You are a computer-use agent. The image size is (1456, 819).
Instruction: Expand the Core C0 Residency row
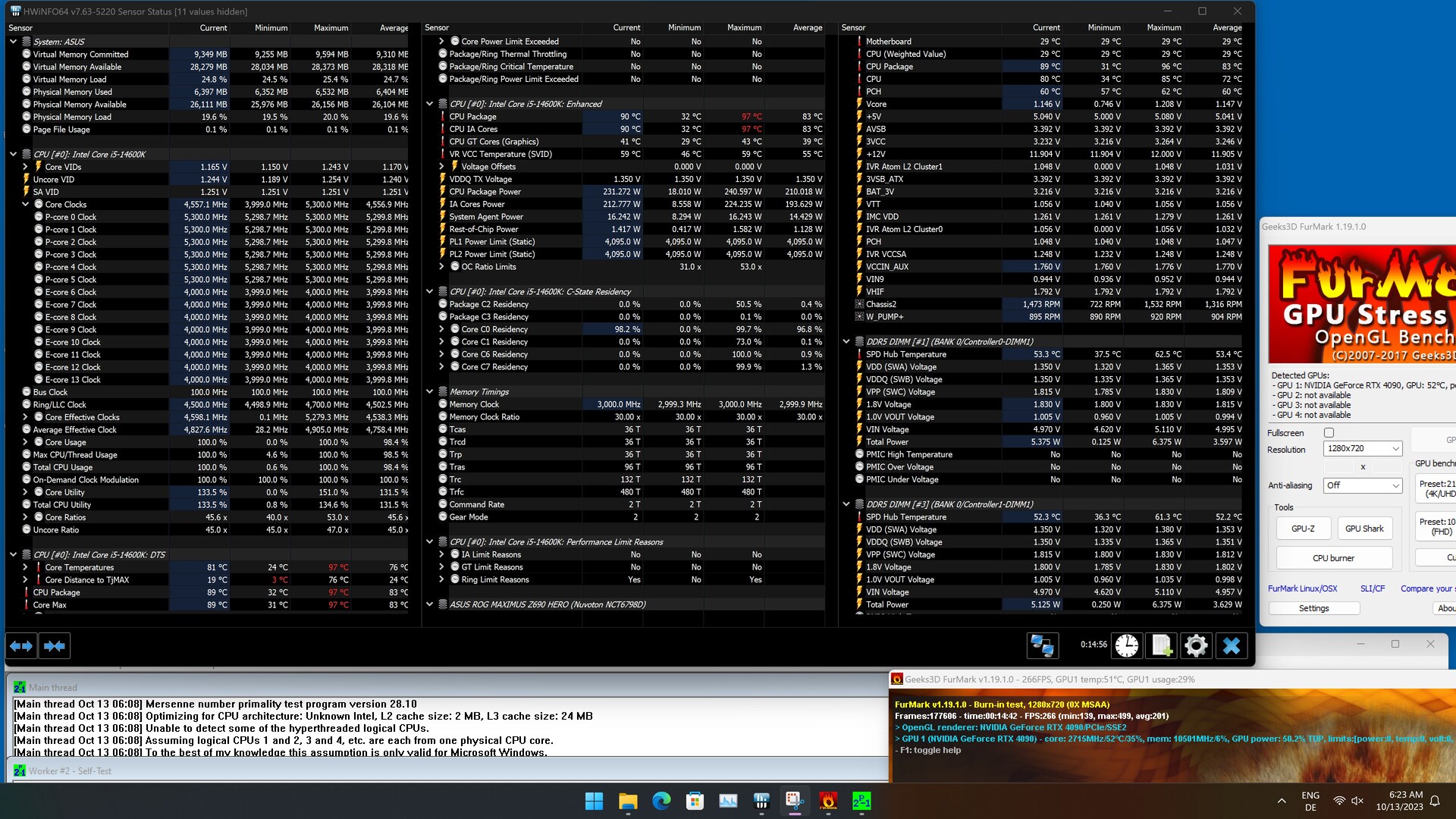click(441, 330)
